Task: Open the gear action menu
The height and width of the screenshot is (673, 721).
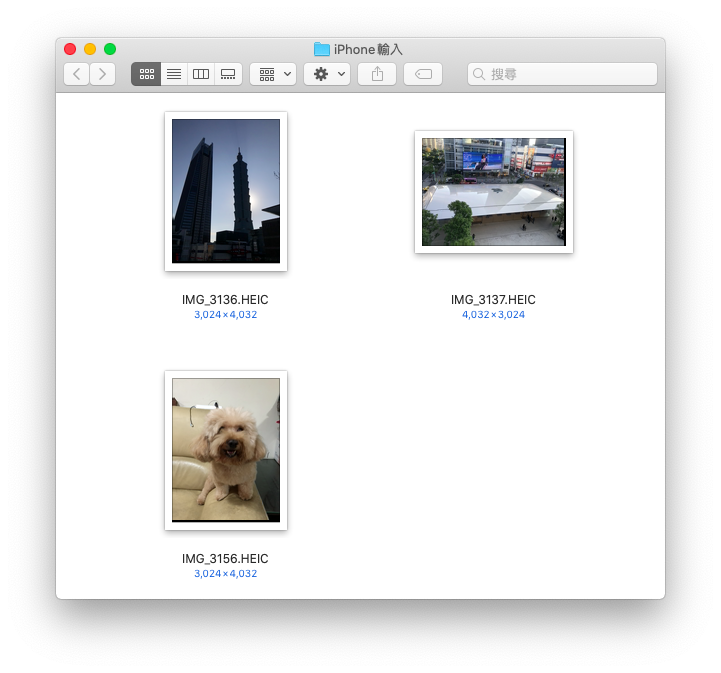Action: click(x=327, y=74)
